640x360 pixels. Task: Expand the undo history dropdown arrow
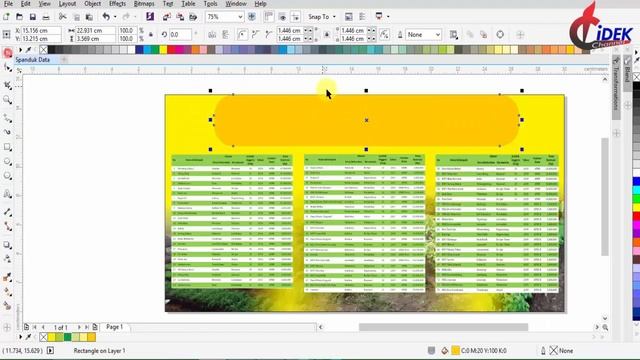tap(115, 17)
